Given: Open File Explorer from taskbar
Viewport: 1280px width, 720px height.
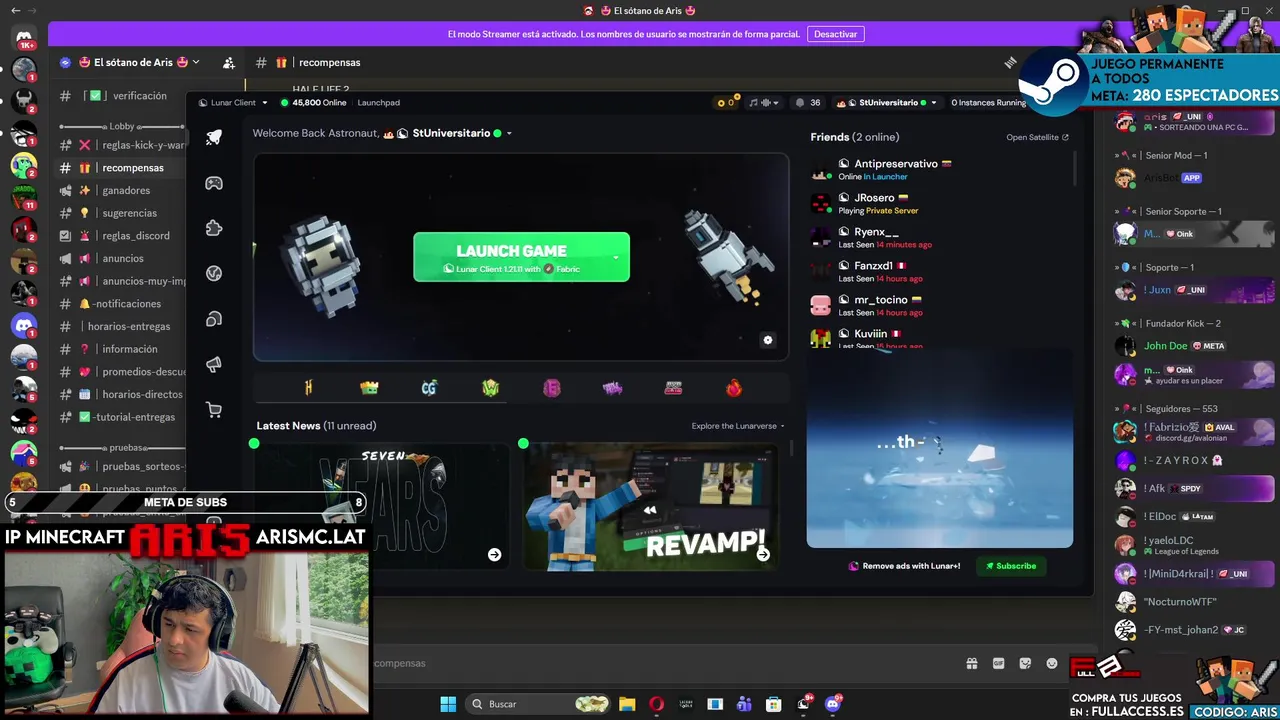Looking at the screenshot, I should (627, 704).
